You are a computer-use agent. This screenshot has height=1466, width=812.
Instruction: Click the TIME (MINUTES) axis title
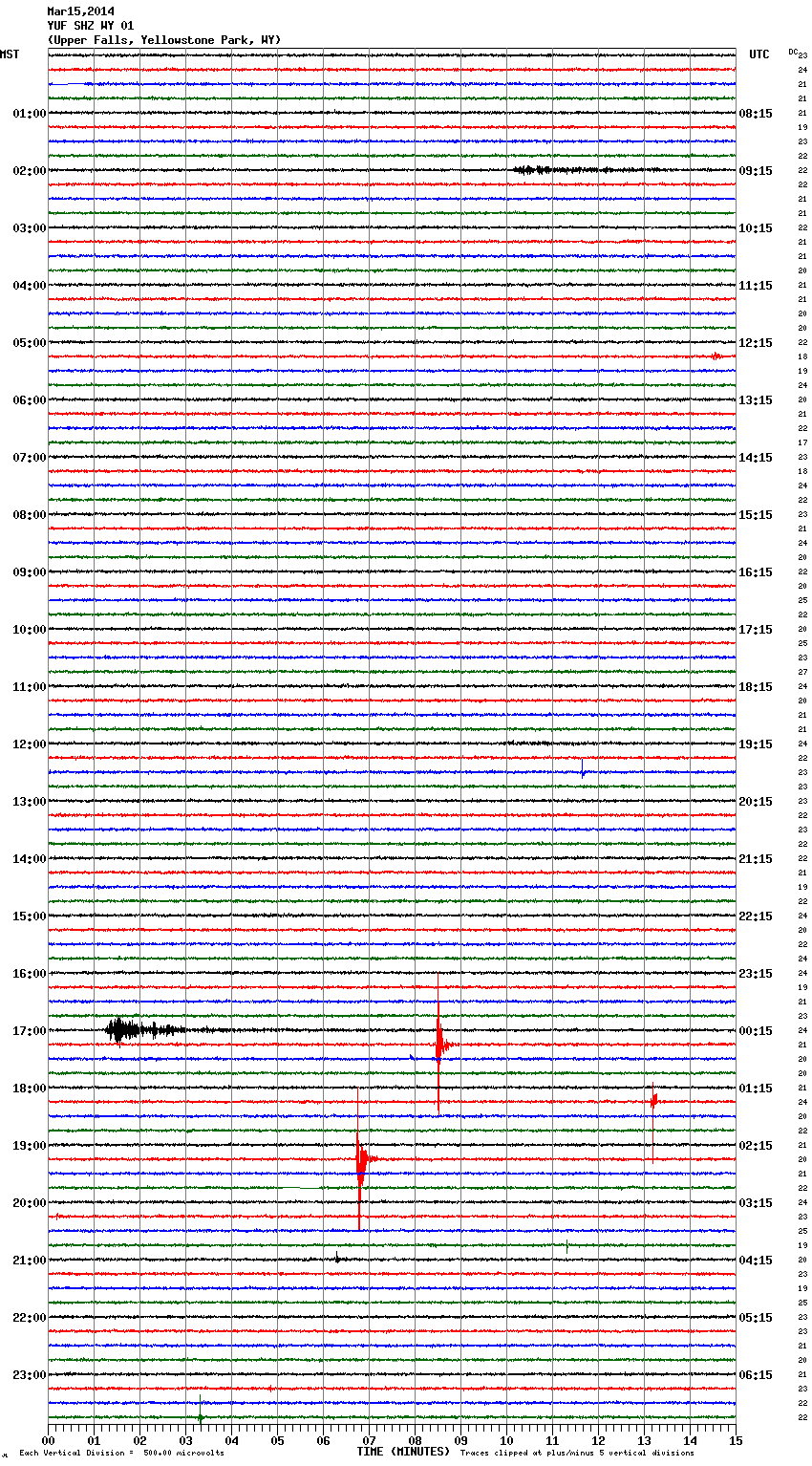403,1452
